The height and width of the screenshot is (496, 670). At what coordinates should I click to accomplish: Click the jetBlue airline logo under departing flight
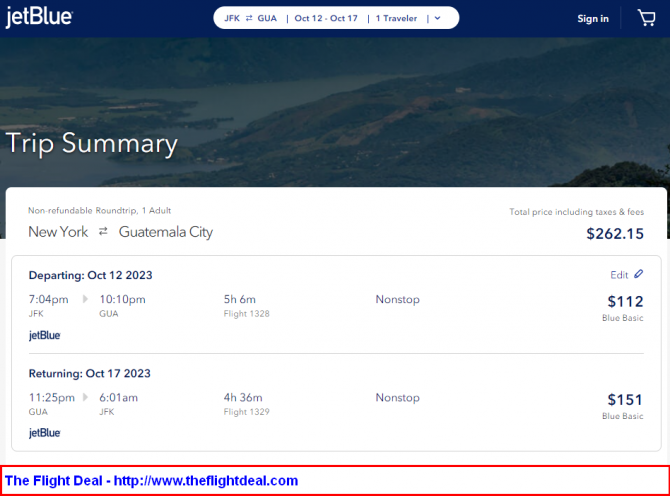[44, 335]
